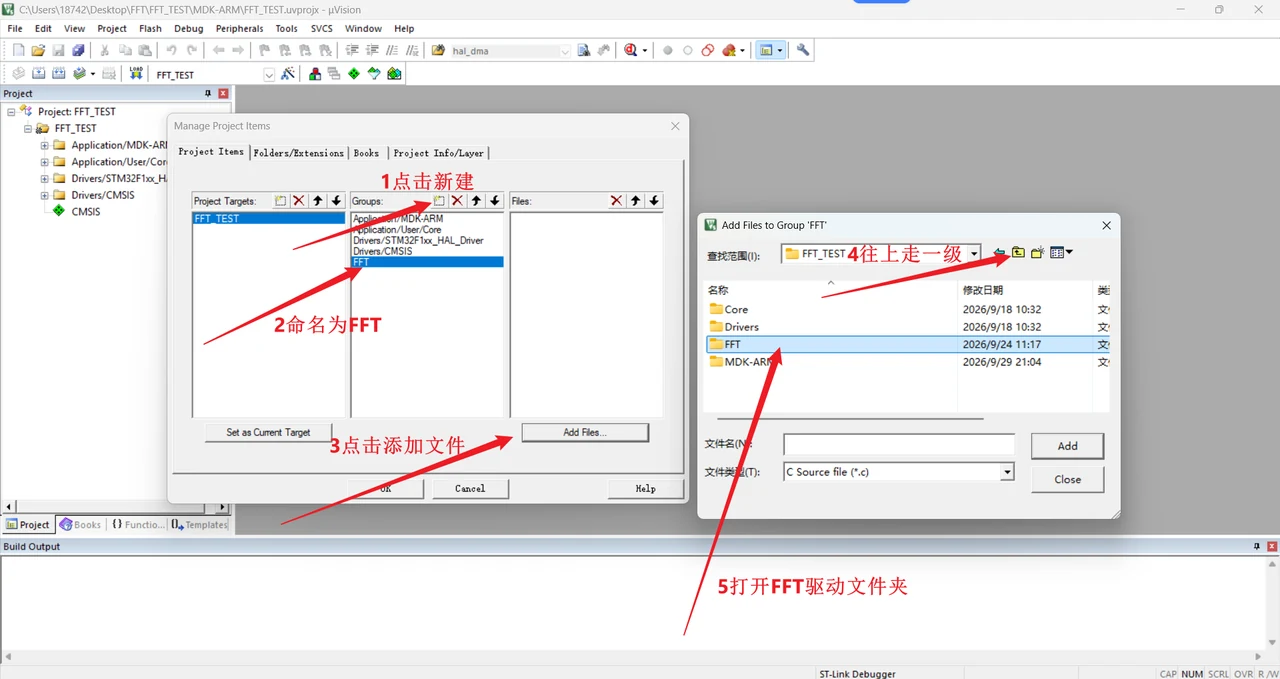Open the file type dropdown showing C Source file
1280x679 pixels.
click(1007, 472)
